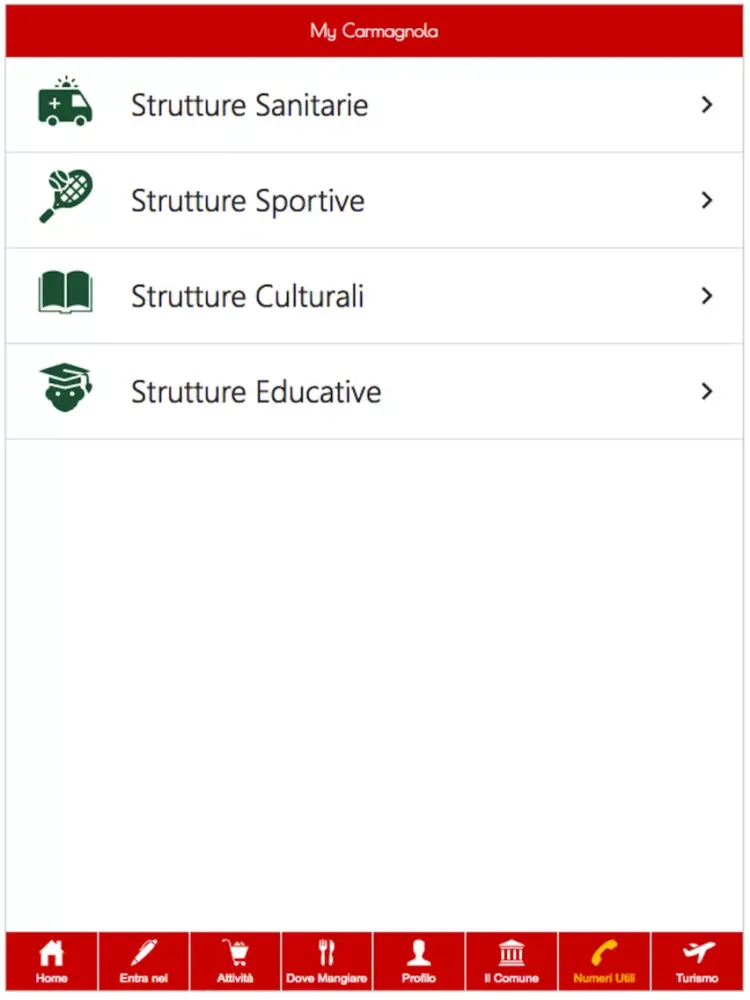750x1000 pixels.
Task: Click the tennis racket icon
Action: click(x=66, y=196)
